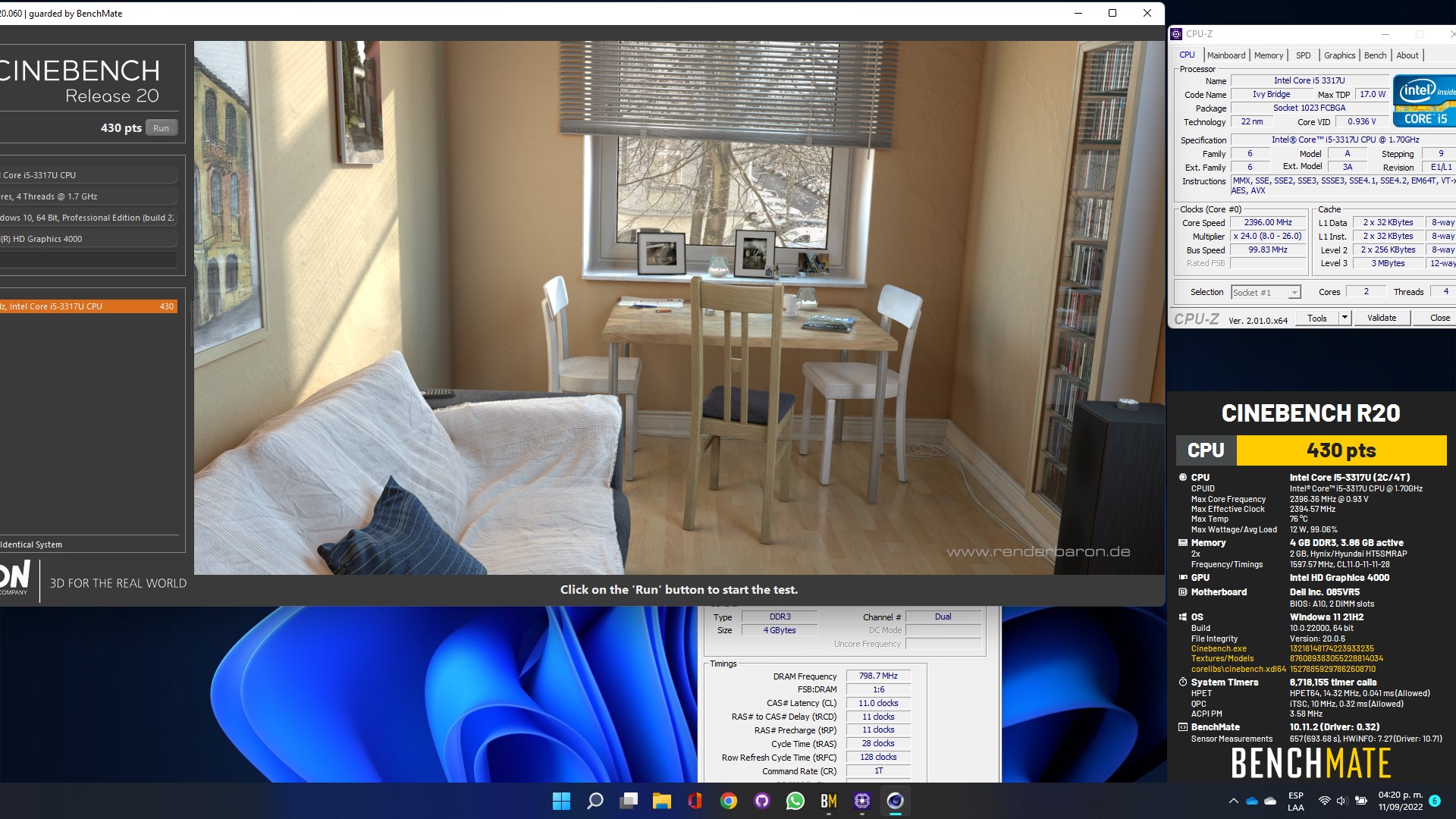Launch Microsoft Office from the taskbar
Screen dimensions: 1456x819
[695, 801]
